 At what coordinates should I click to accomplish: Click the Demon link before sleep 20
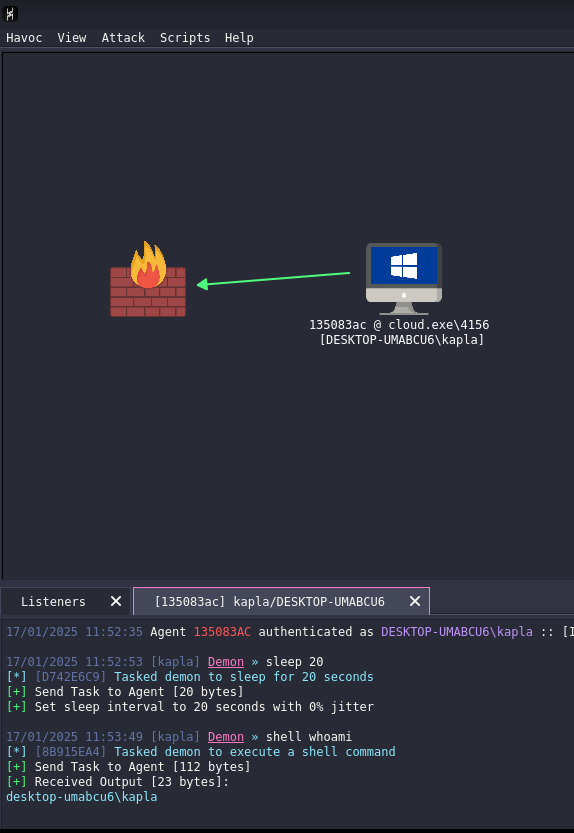coord(226,662)
